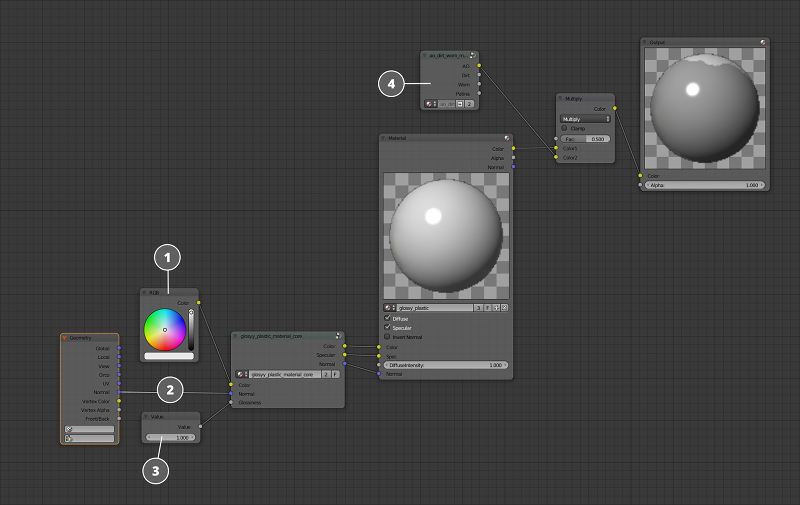
Task: Click the DiffuseIntensity field in Material node
Action: coord(444,365)
